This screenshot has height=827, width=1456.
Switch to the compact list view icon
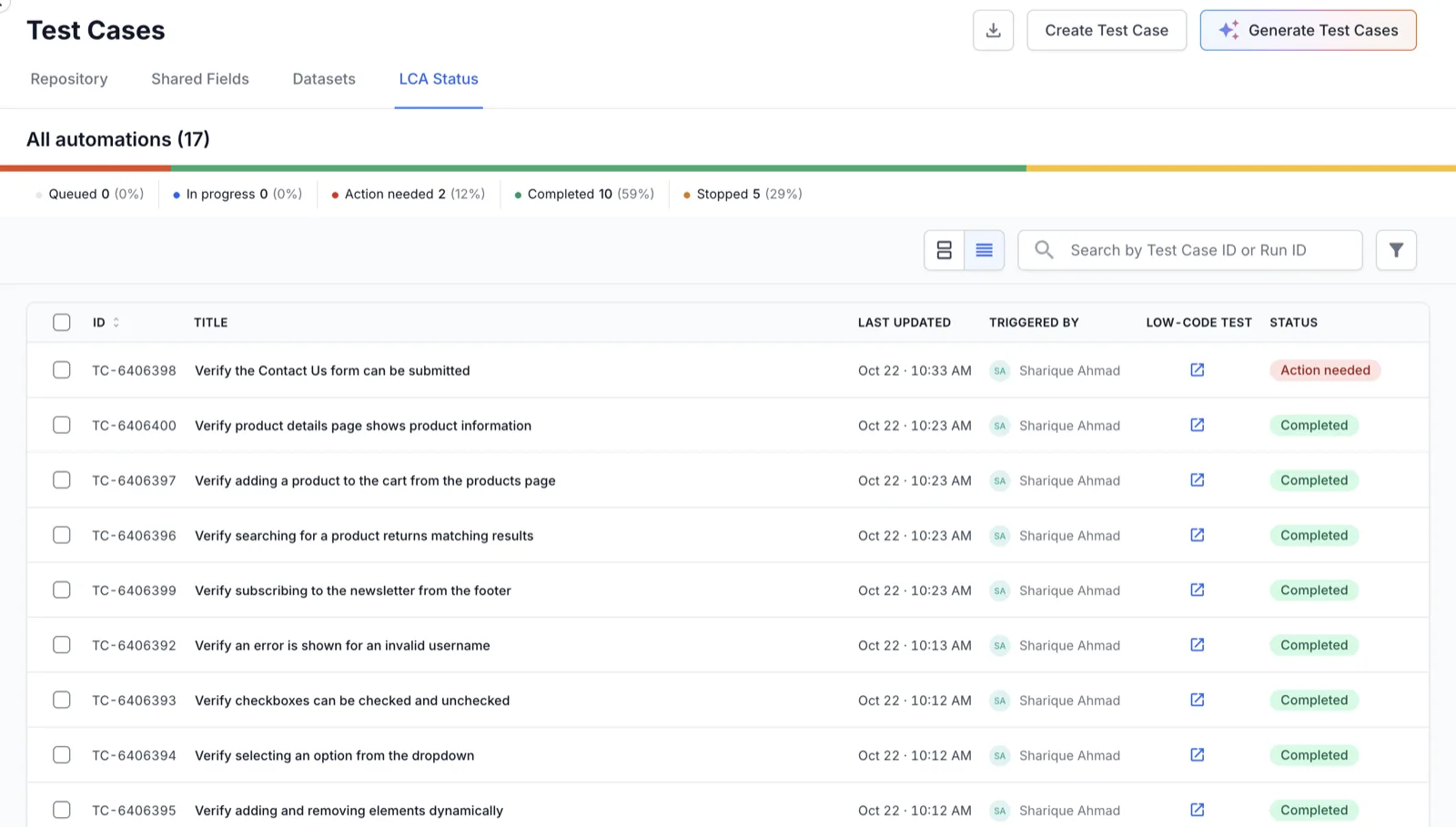[984, 250]
